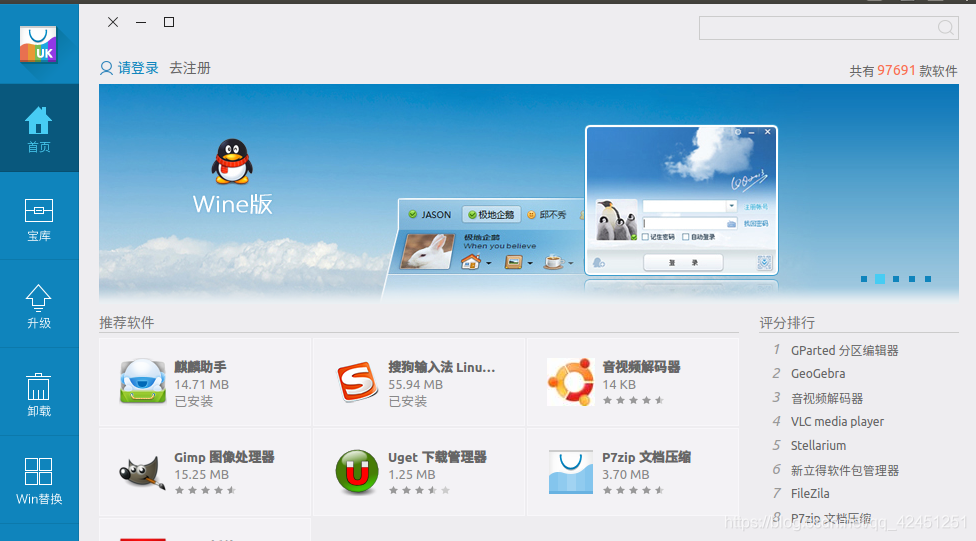Open GParted 分区编辑器 in rating list
This screenshot has height=541, width=976.
coord(844,350)
